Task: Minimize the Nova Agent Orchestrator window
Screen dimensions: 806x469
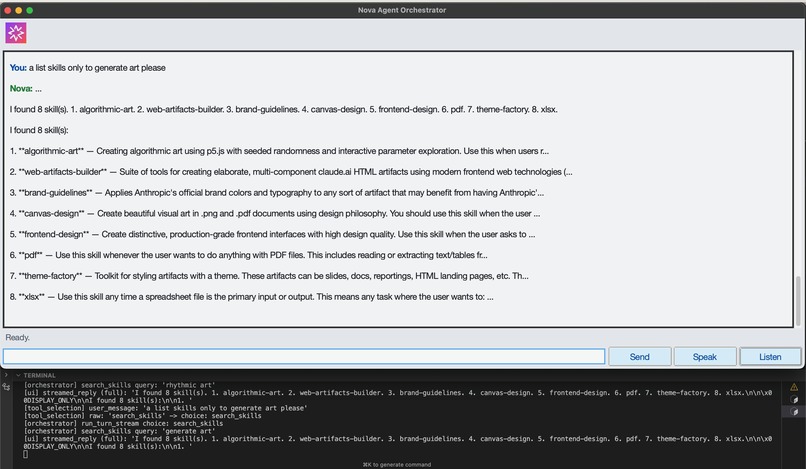Action: click(19, 10)
